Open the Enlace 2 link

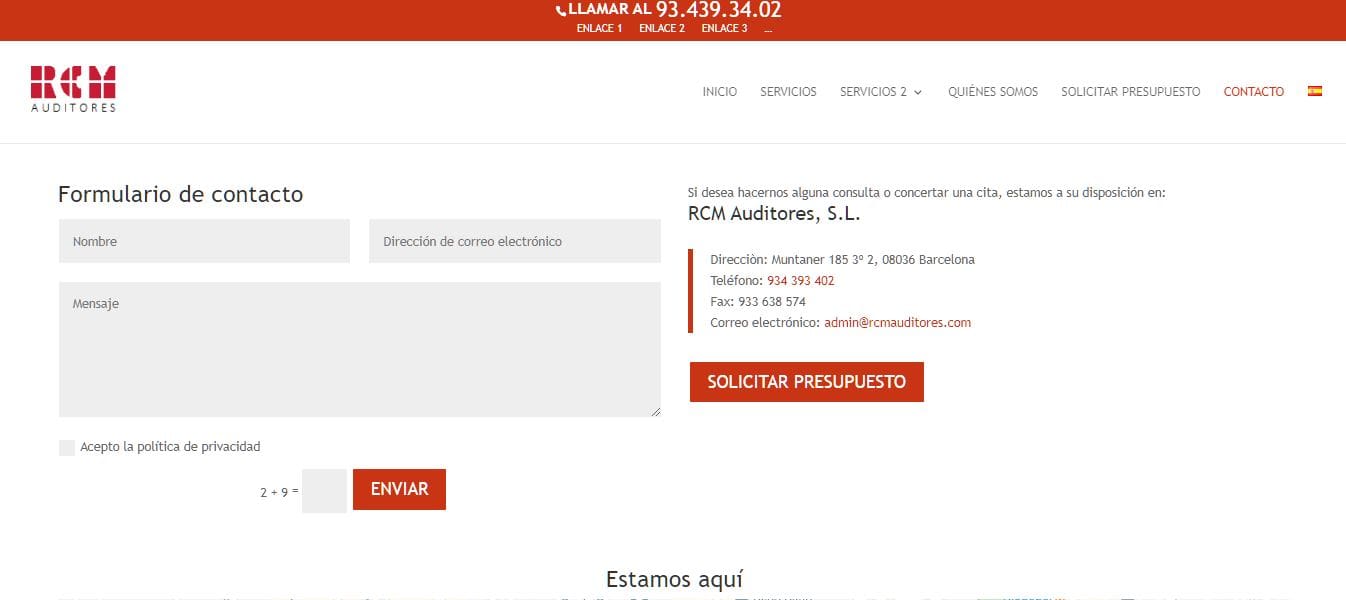click(661, 28)
